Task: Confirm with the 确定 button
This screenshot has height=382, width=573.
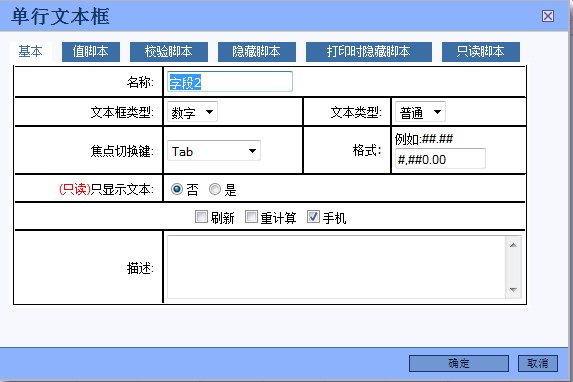Action: pos(459,363)
